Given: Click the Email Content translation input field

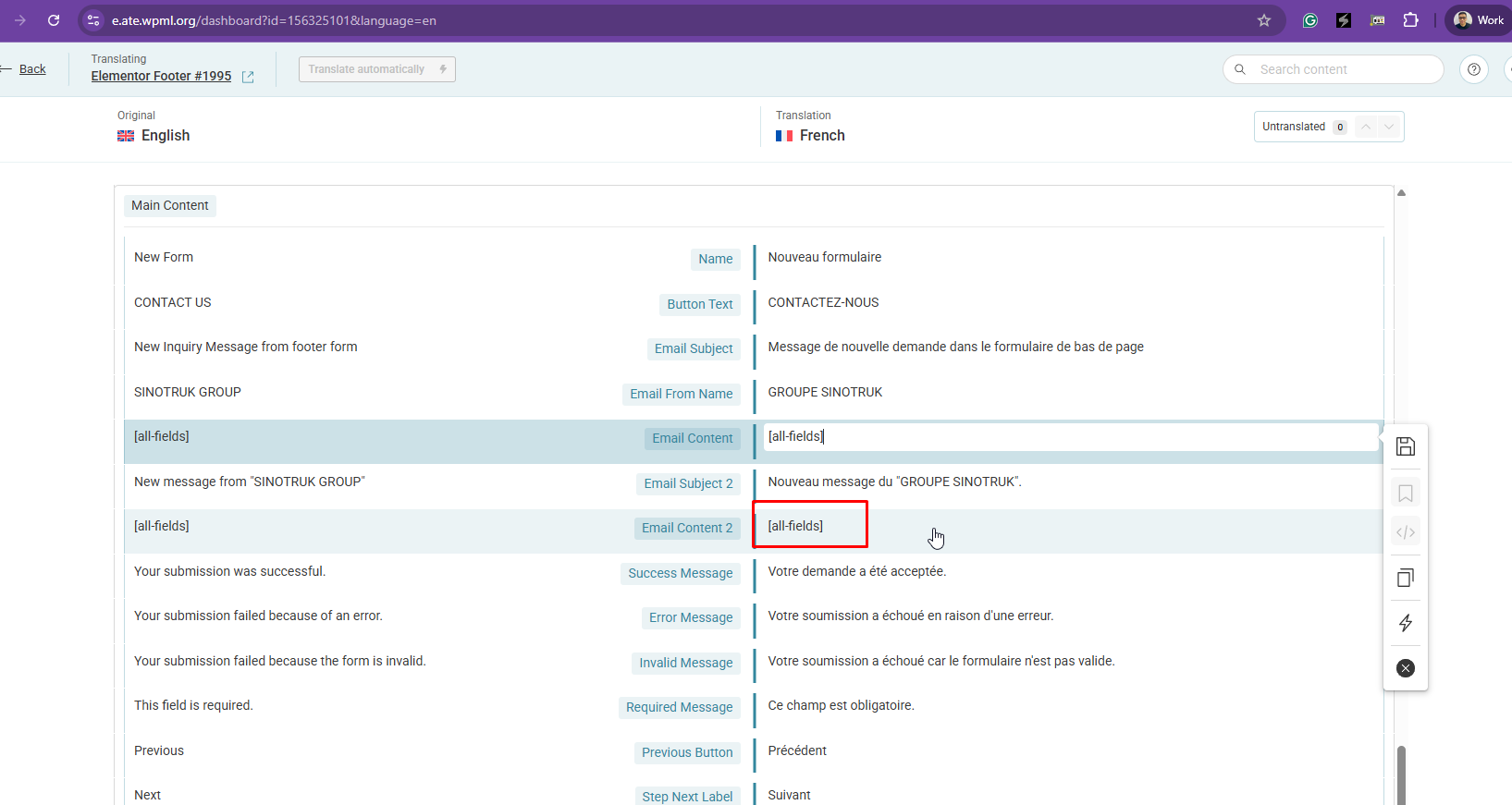Looking at the screenshot, I should (1071, 437).
